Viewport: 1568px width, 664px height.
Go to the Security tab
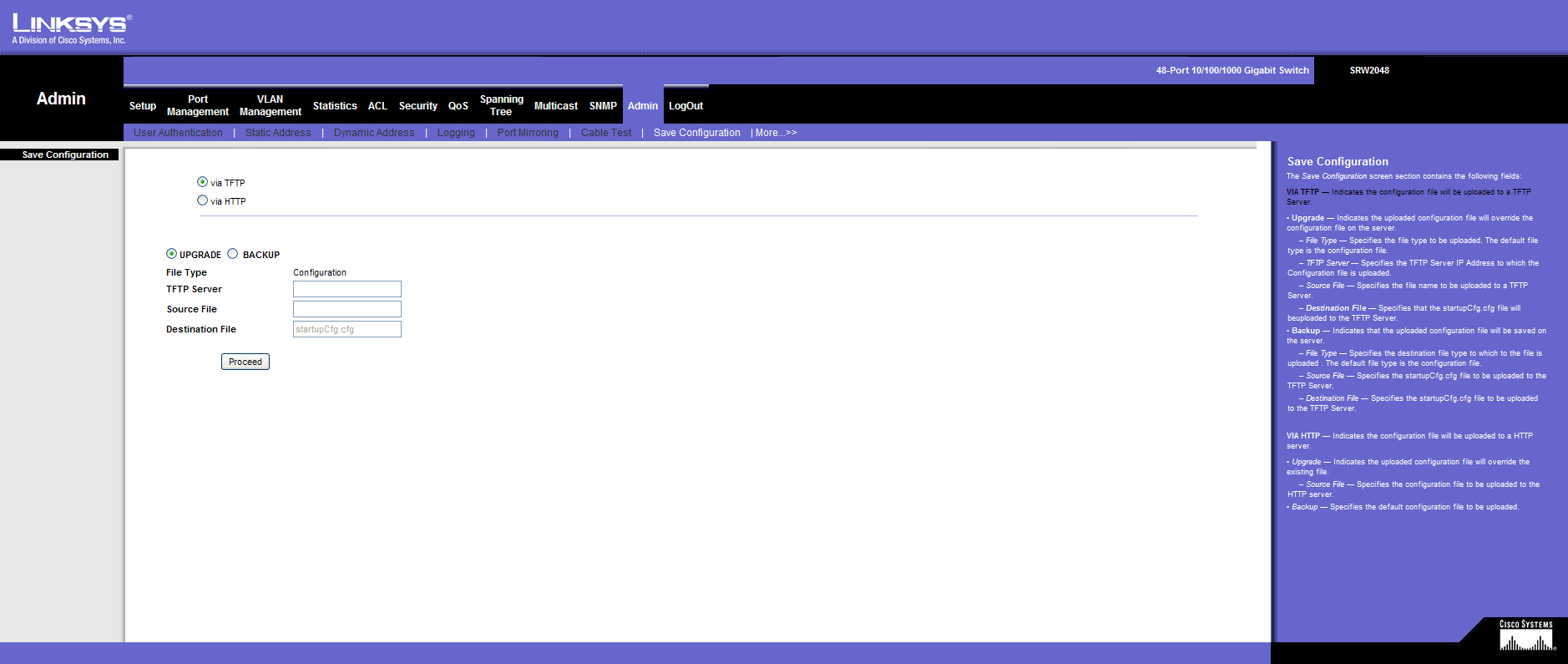(417, 106)
